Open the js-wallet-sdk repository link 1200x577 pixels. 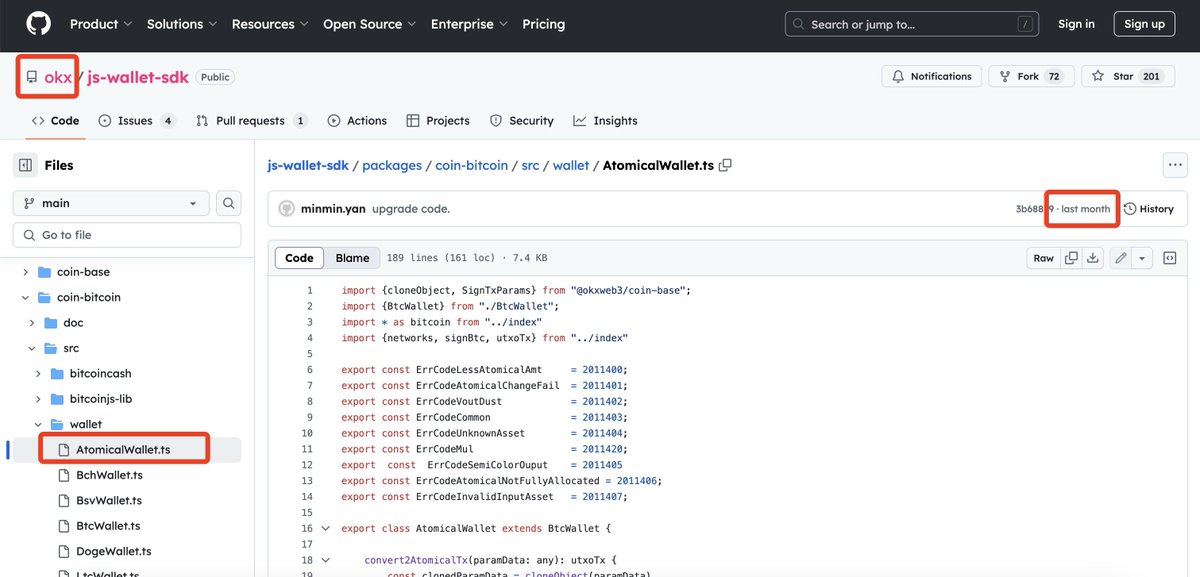click(x=138, y=77)
